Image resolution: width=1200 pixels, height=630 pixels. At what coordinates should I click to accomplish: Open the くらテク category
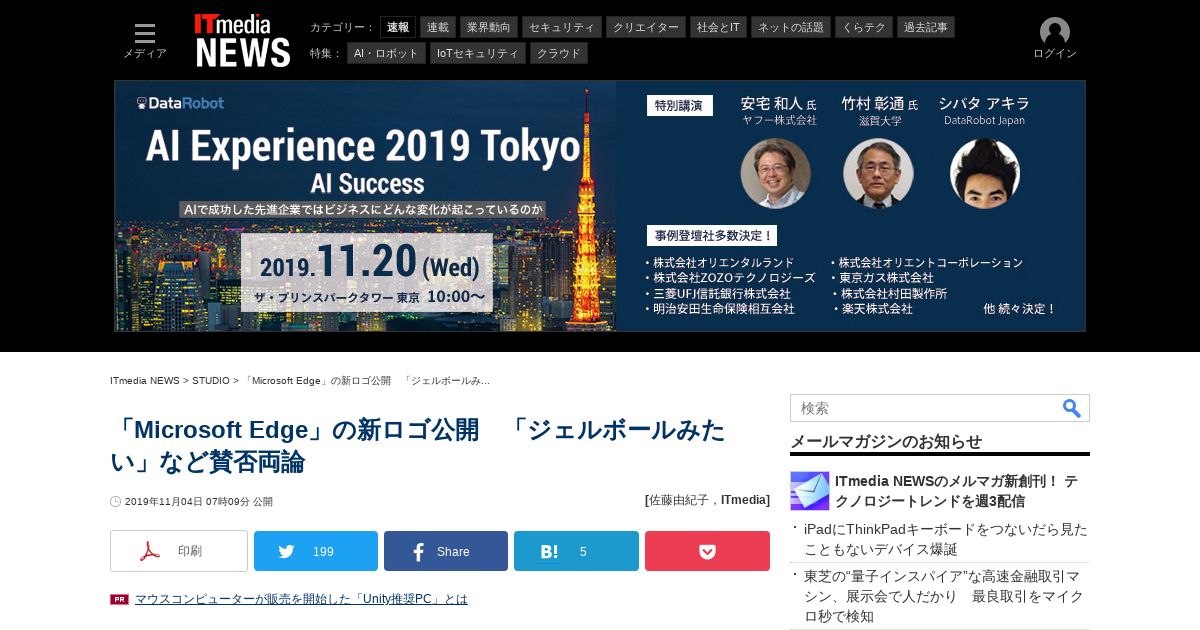[x=863, y=27]
